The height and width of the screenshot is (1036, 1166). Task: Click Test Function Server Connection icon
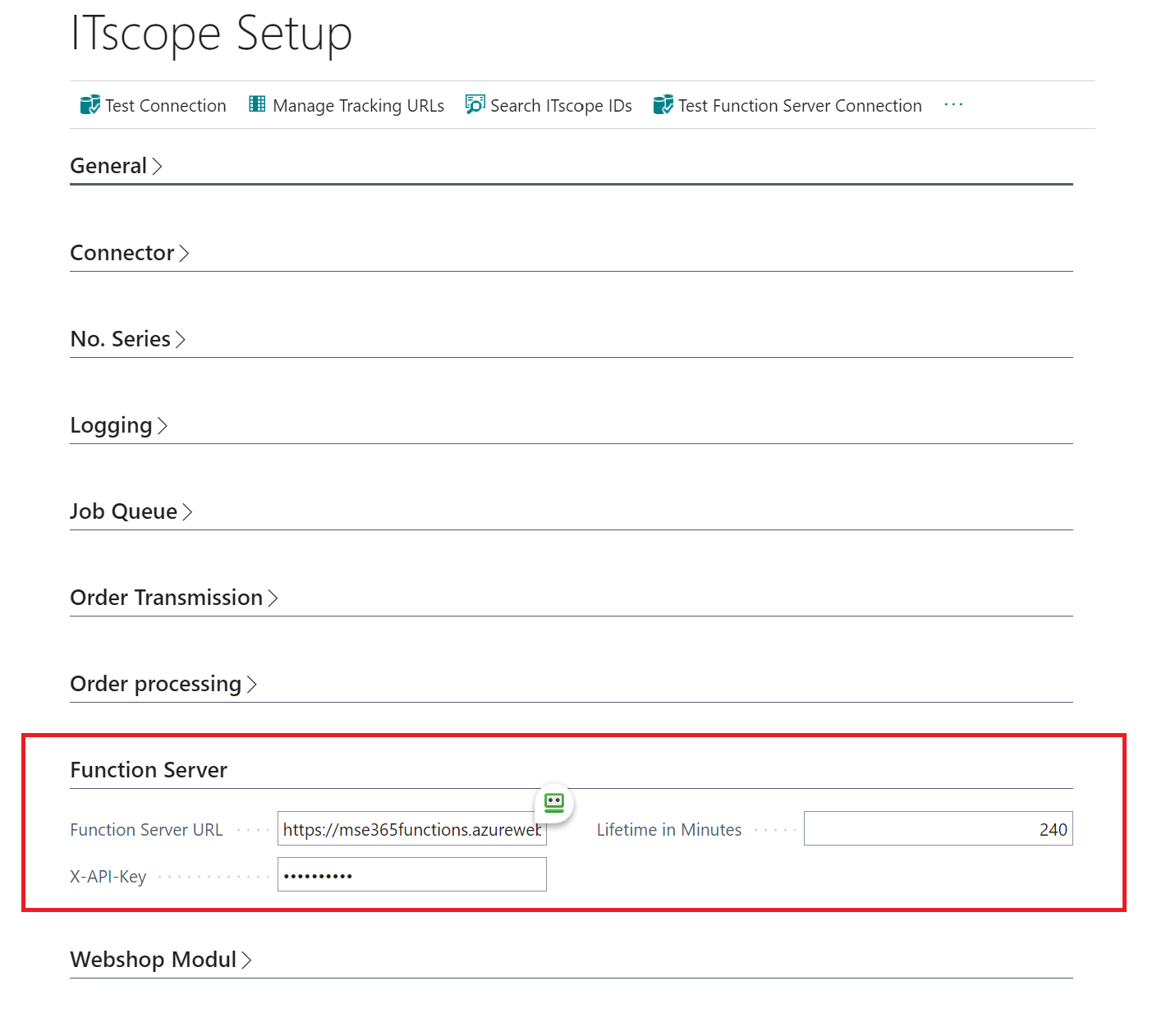click(x=663, y=104)
